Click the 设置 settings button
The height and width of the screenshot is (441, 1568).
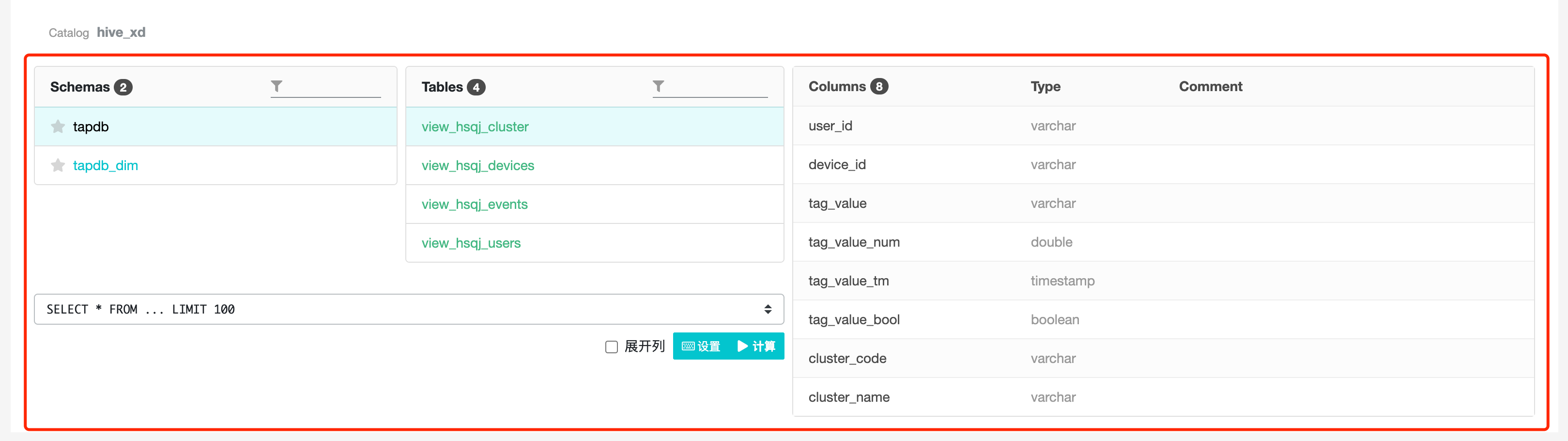[701, 346]
